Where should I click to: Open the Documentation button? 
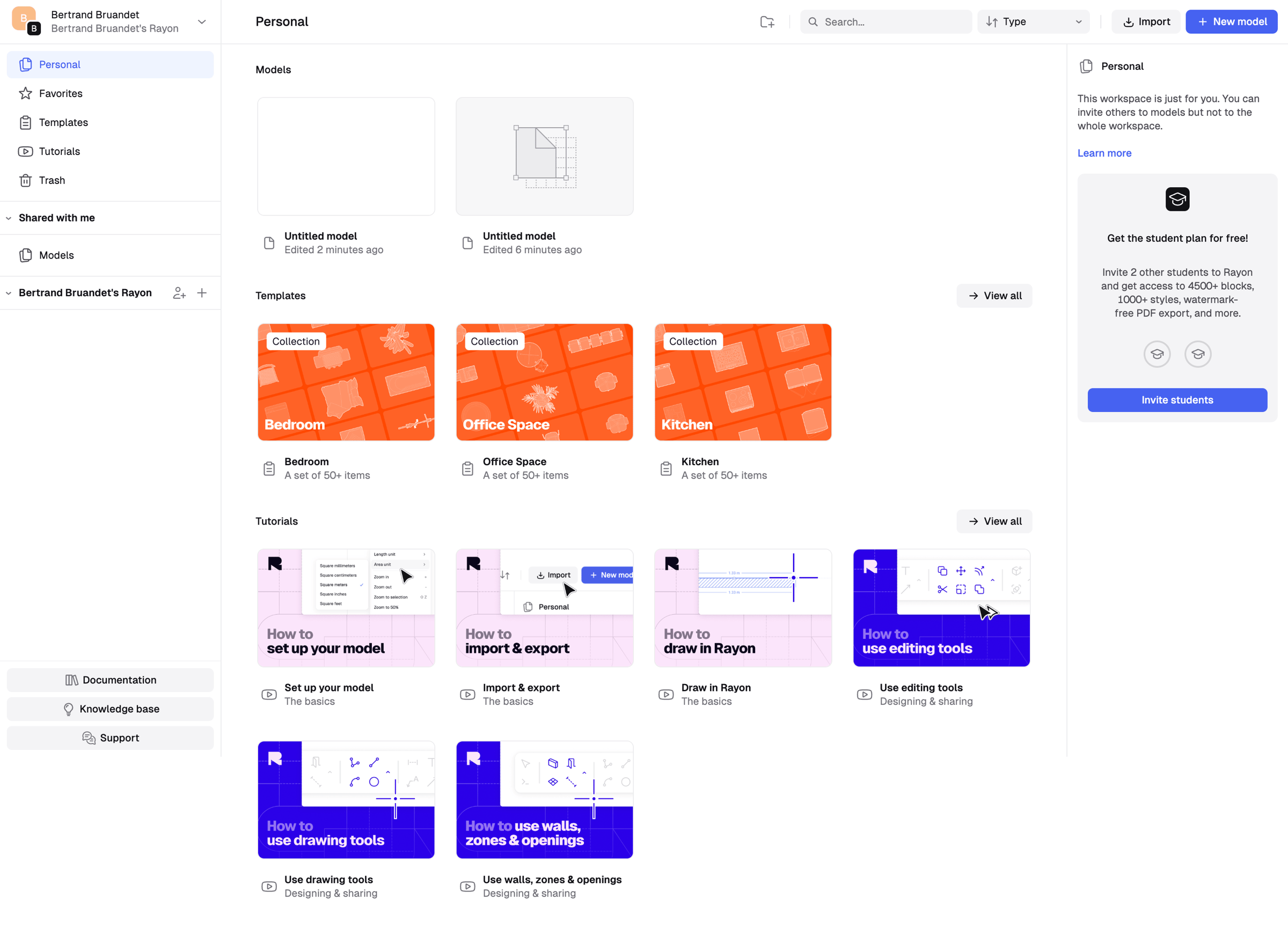110,680
